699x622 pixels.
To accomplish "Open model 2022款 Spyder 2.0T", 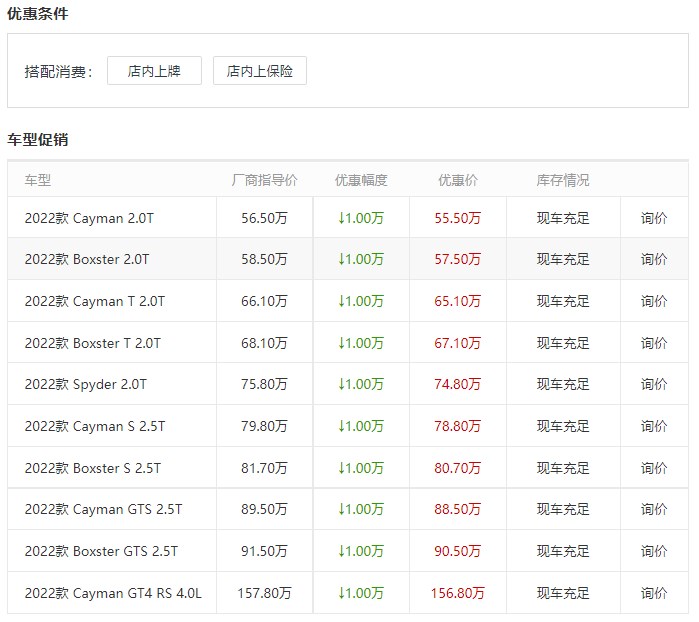I will pyautogui.click(x=86, y=384).
